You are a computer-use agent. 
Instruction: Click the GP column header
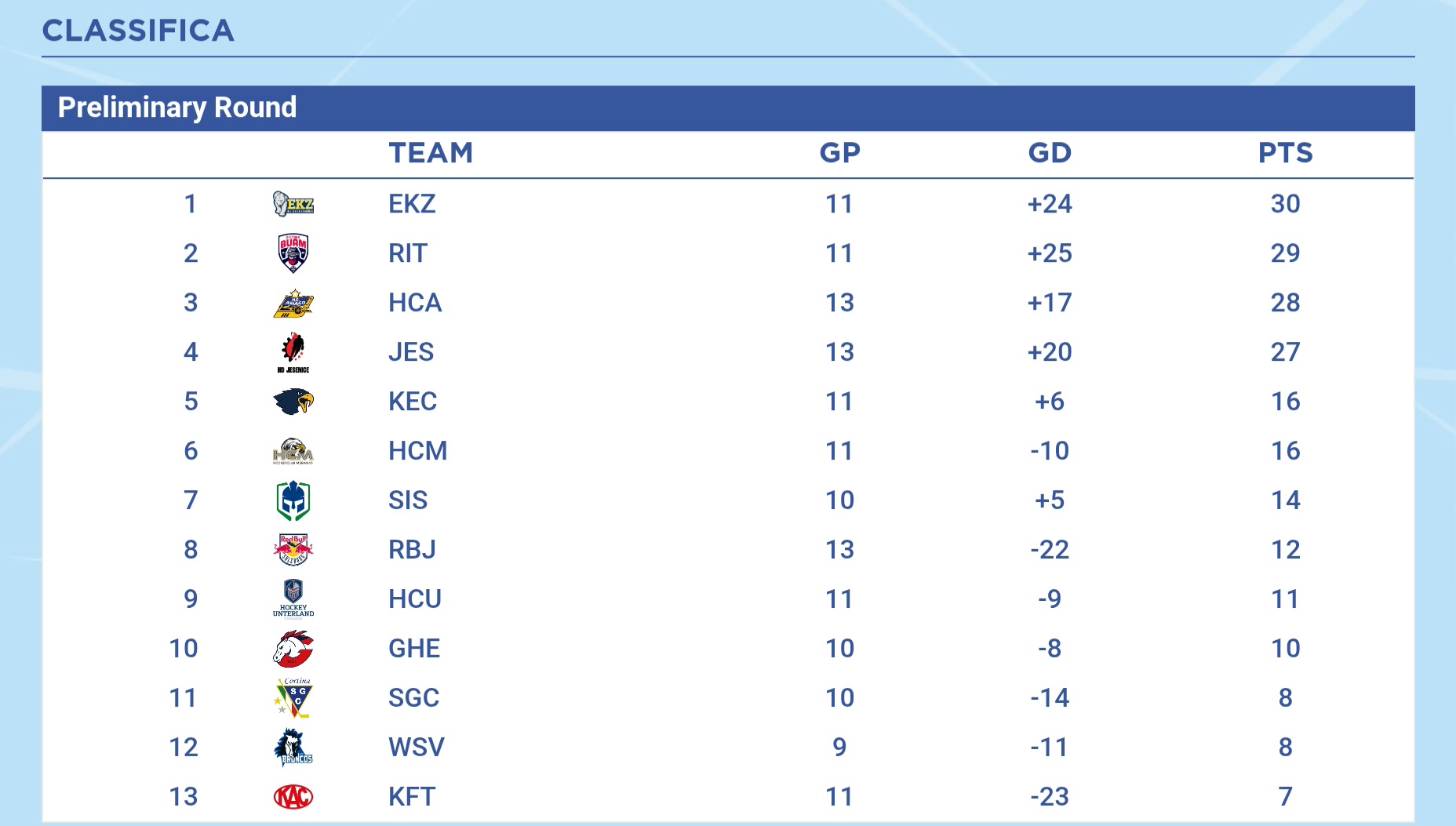point(840,153)
